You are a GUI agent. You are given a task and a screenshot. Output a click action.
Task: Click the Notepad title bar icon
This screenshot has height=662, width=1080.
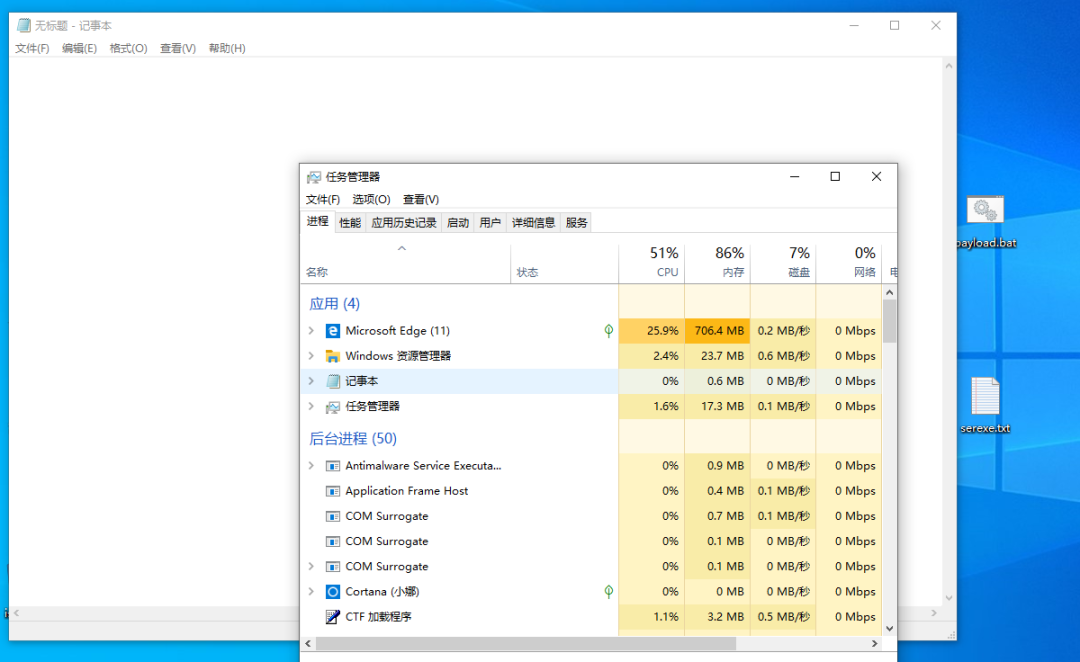(x=24, y=25)
